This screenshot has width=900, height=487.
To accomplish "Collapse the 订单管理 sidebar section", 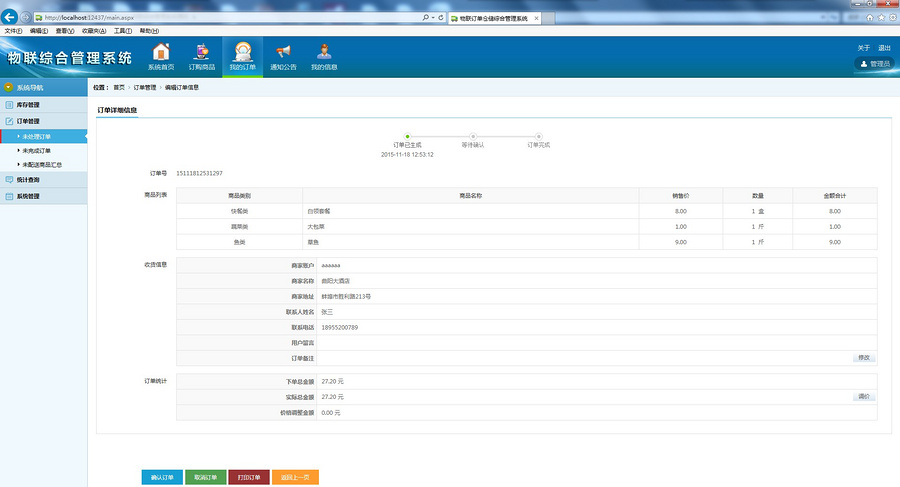I will point(28,120).
